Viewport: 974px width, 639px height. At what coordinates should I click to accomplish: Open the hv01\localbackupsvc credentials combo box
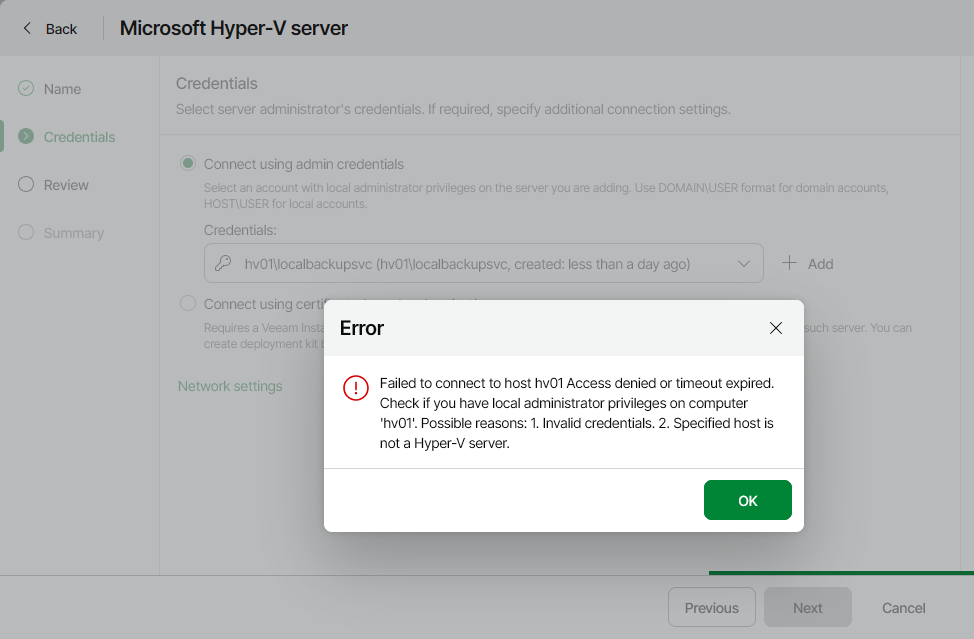(480, 262)
